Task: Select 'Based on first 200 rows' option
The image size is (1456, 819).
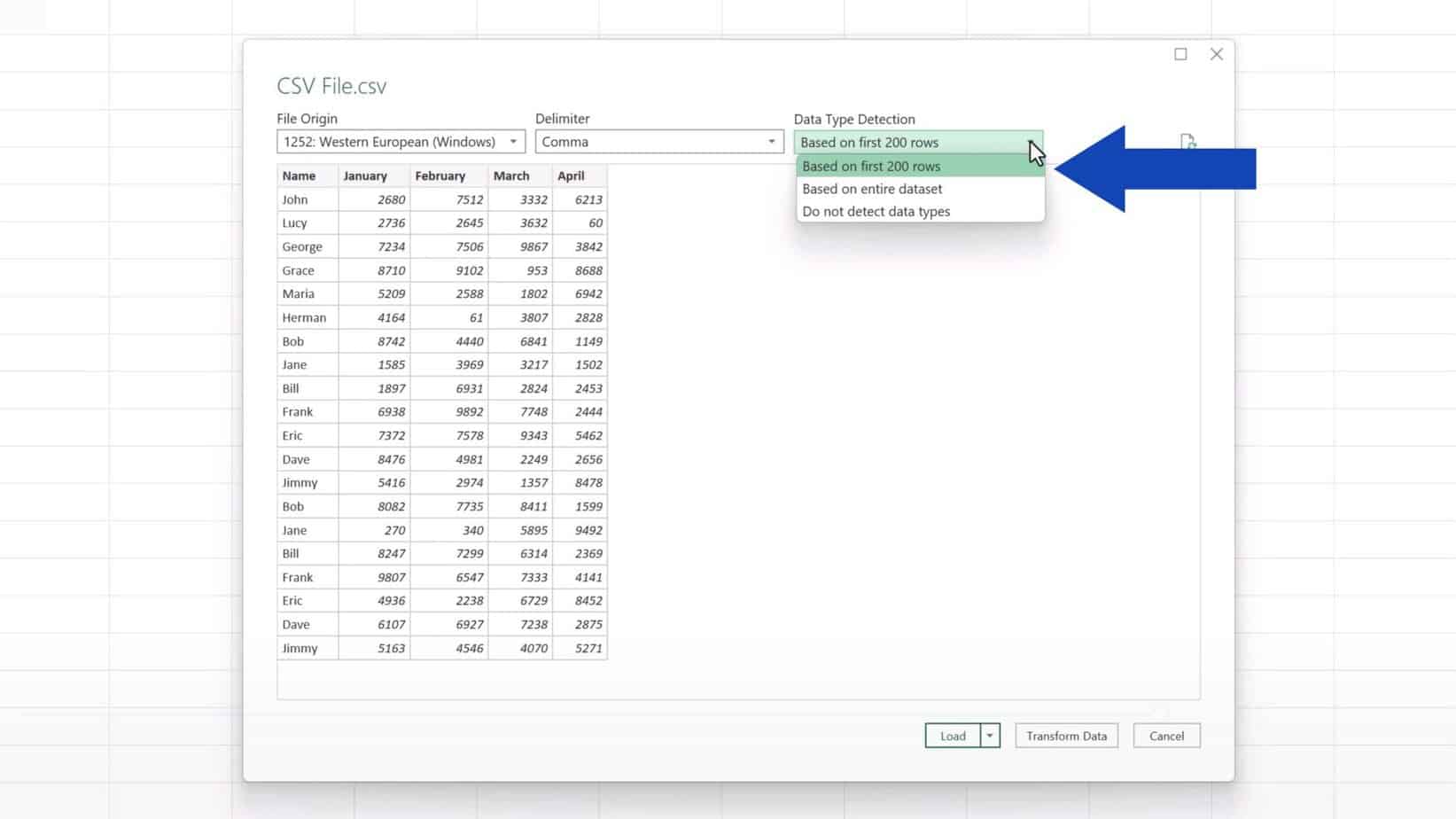Action: [870, 166]
